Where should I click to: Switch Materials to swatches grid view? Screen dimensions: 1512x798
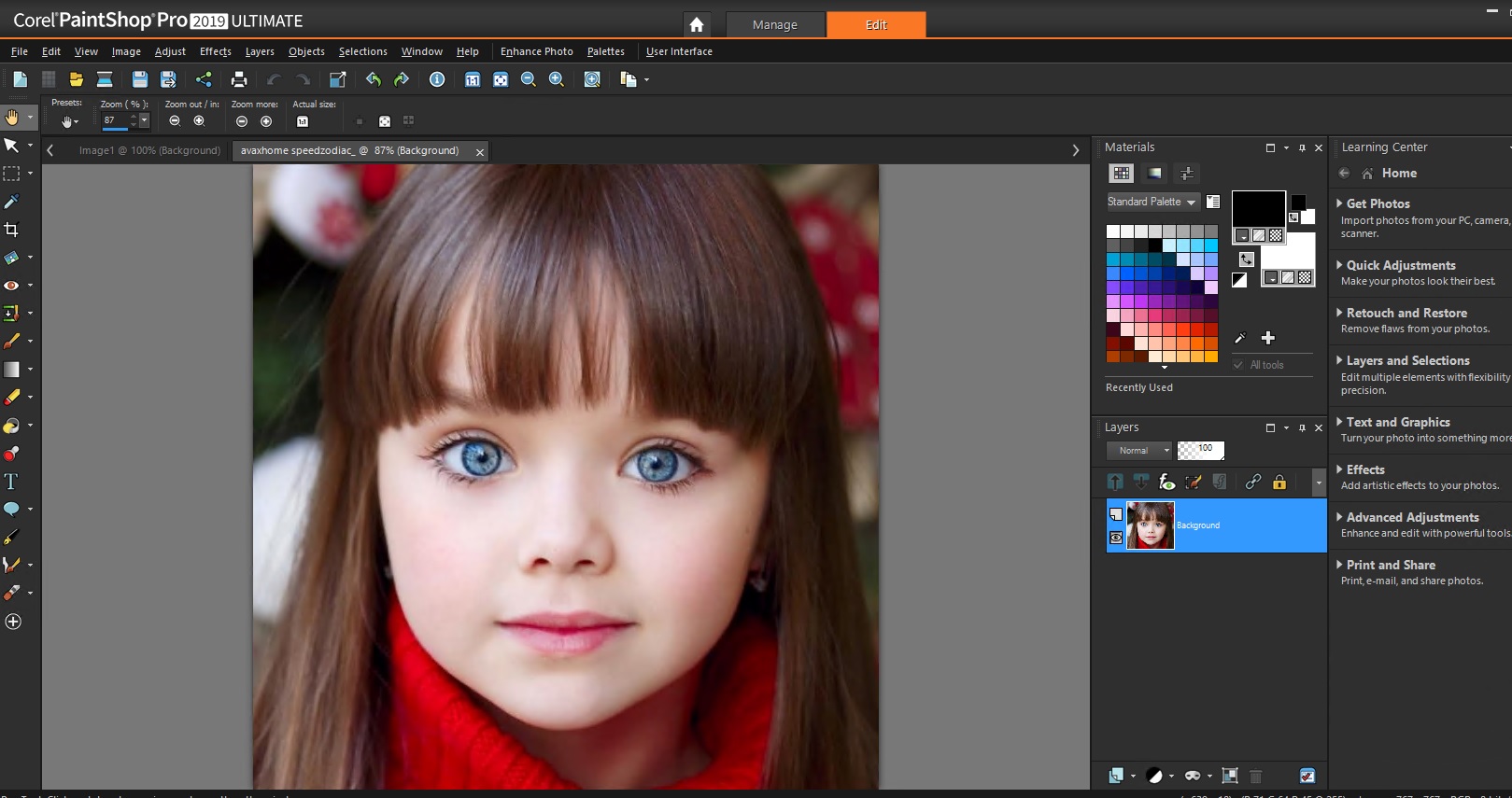click(1122, 173)
